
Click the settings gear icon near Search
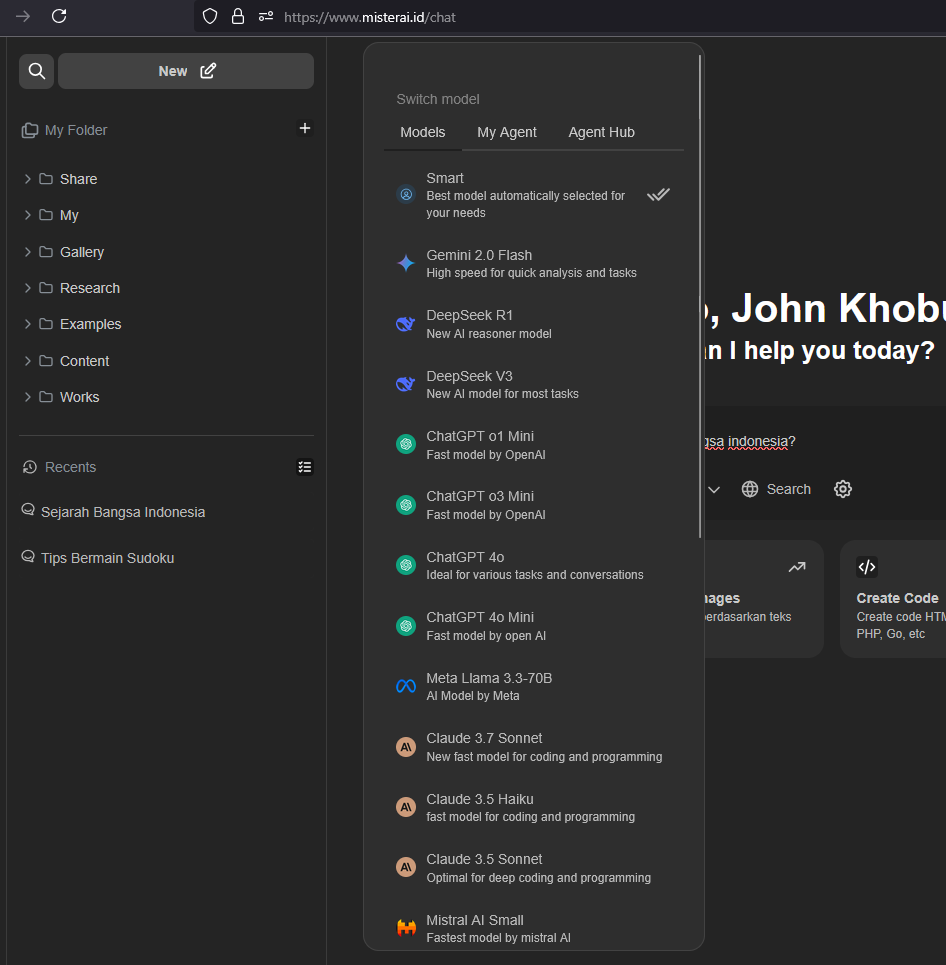click(843, 489)
